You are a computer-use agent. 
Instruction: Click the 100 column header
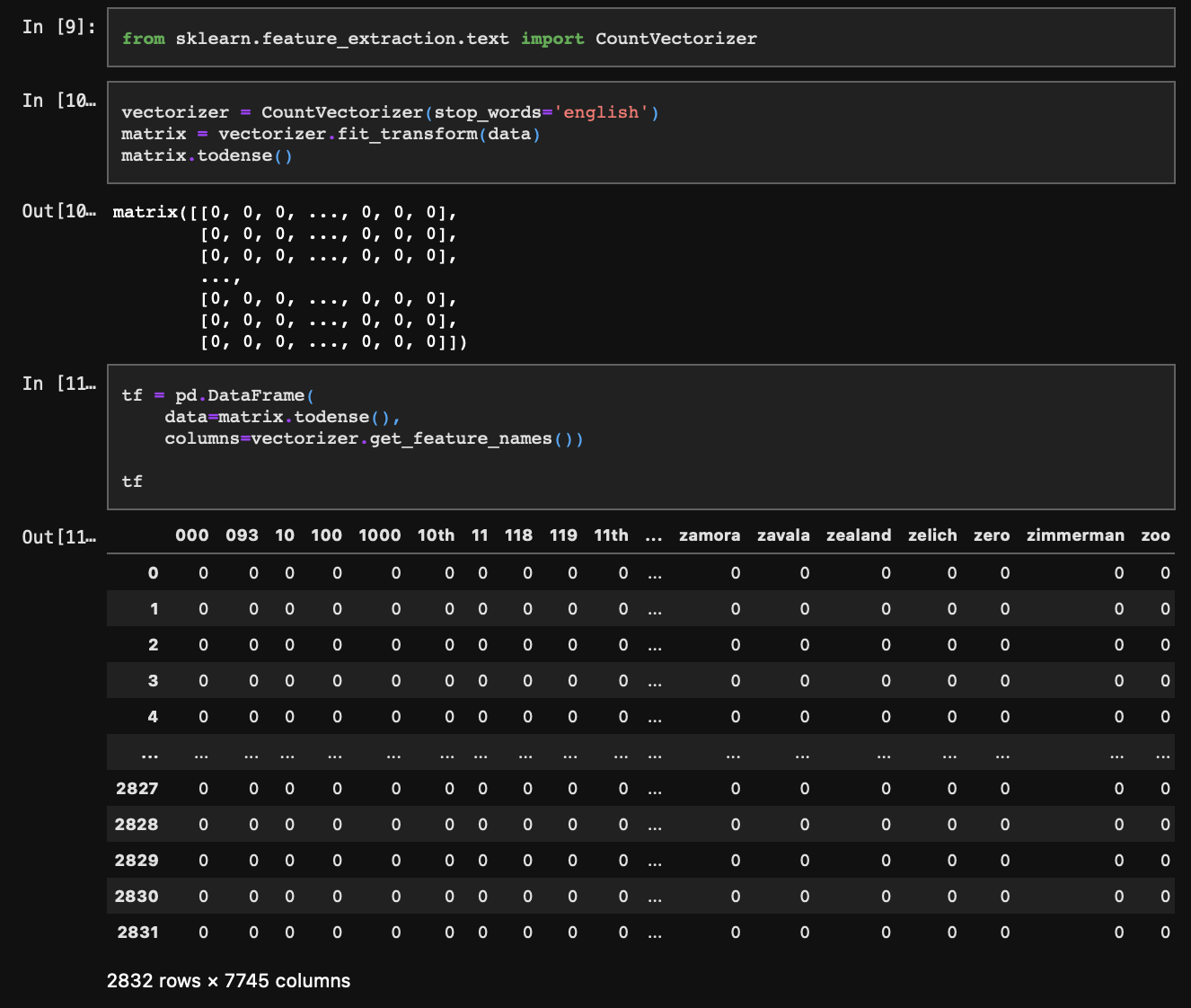click(x=326, y=535)
